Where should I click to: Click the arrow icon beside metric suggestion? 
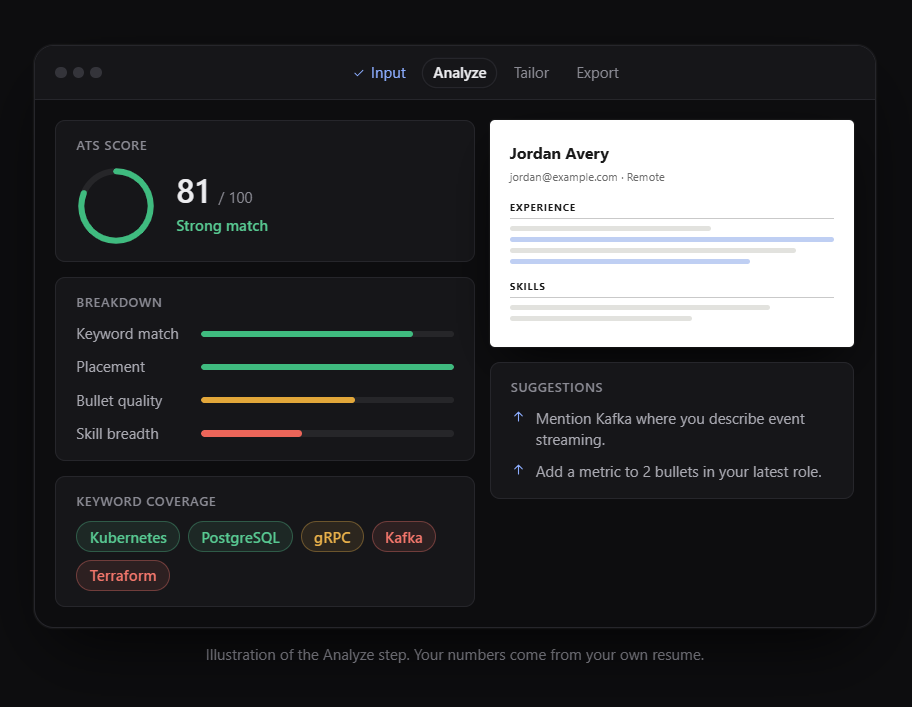pos(518,470)
